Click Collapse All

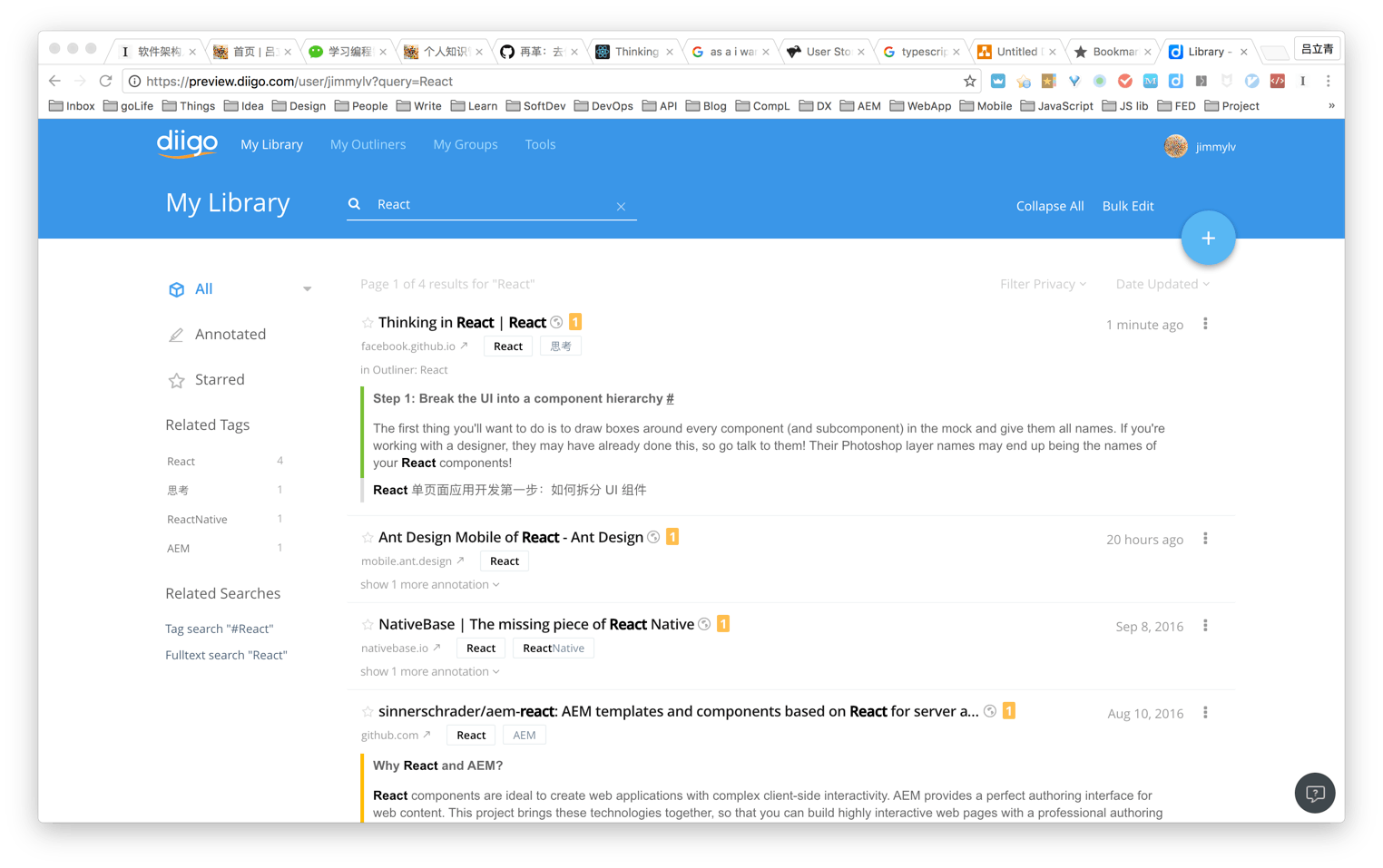[1050, 206]
